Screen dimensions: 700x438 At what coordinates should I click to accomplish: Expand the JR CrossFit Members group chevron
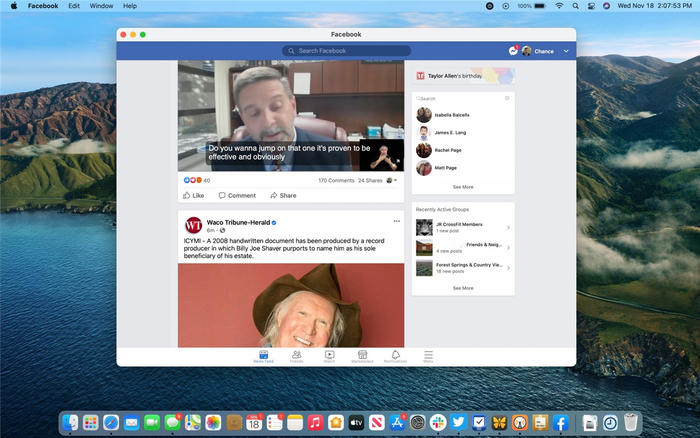coord(508,228)
